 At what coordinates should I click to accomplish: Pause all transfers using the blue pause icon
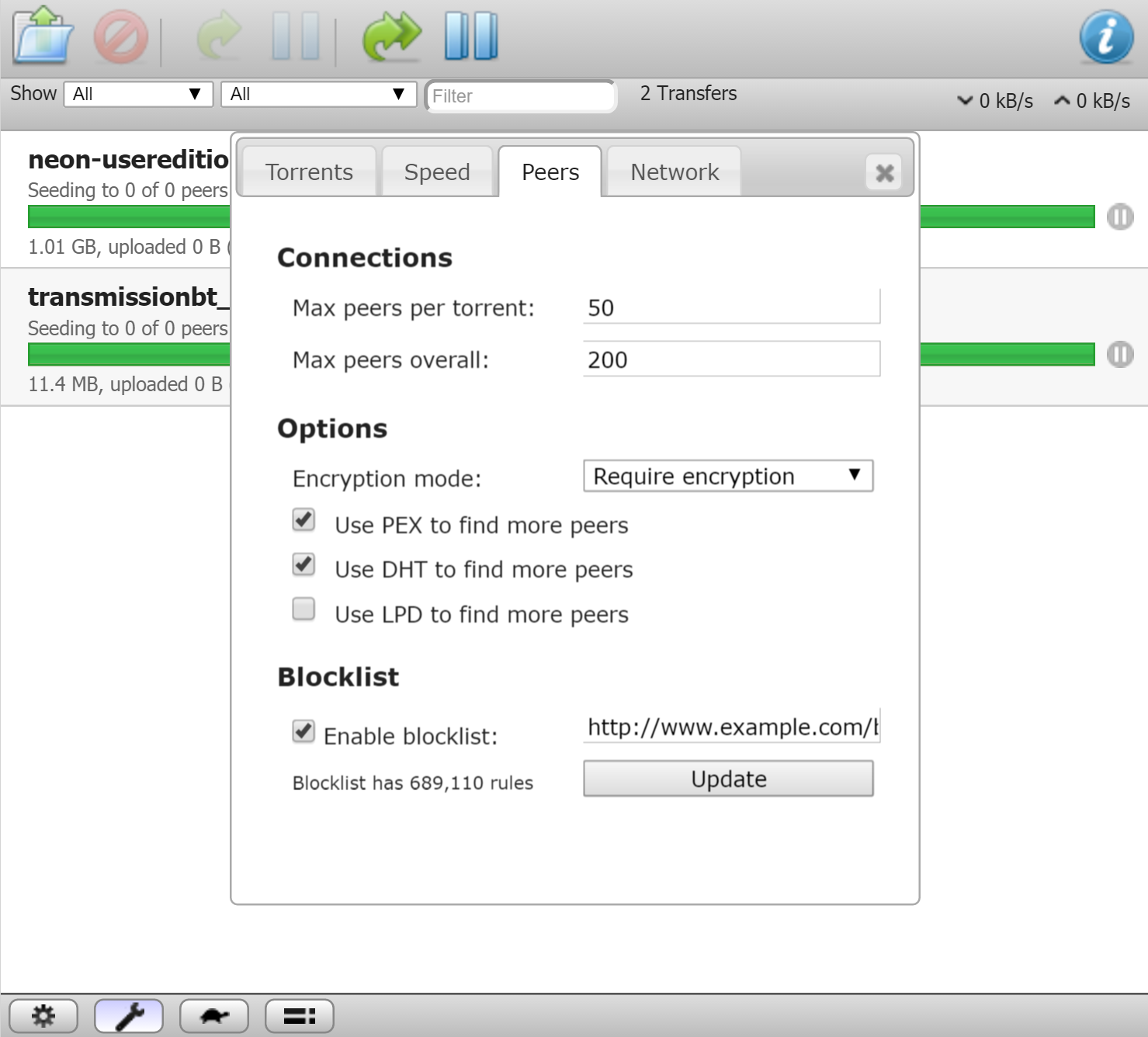tap(469, 35)
